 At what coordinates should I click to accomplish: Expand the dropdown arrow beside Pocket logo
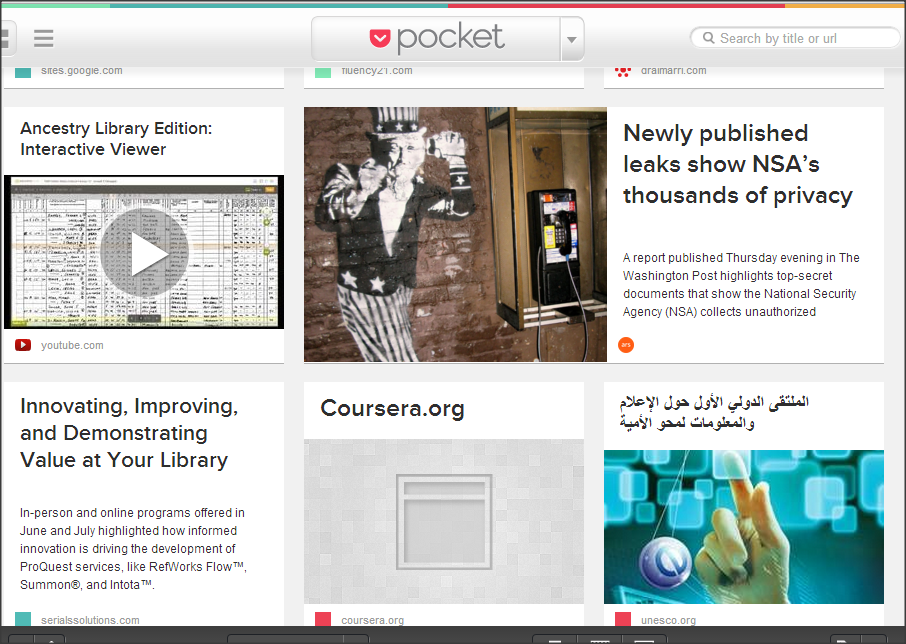572,39
